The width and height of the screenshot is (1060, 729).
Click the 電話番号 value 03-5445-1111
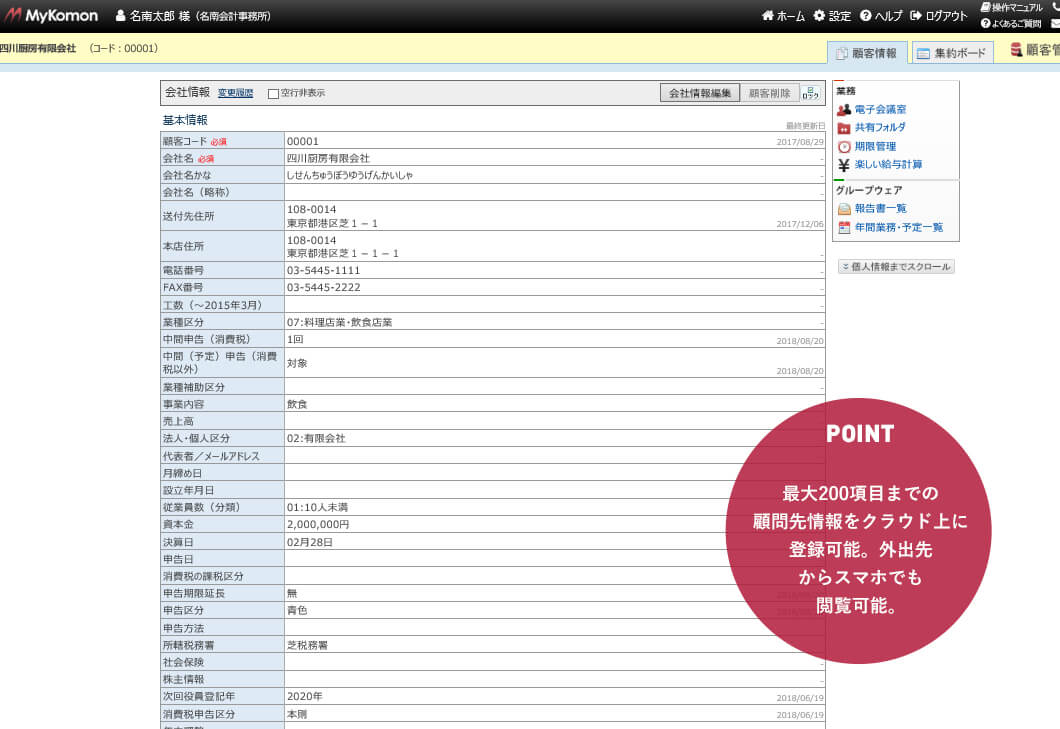tap(323, 271)
